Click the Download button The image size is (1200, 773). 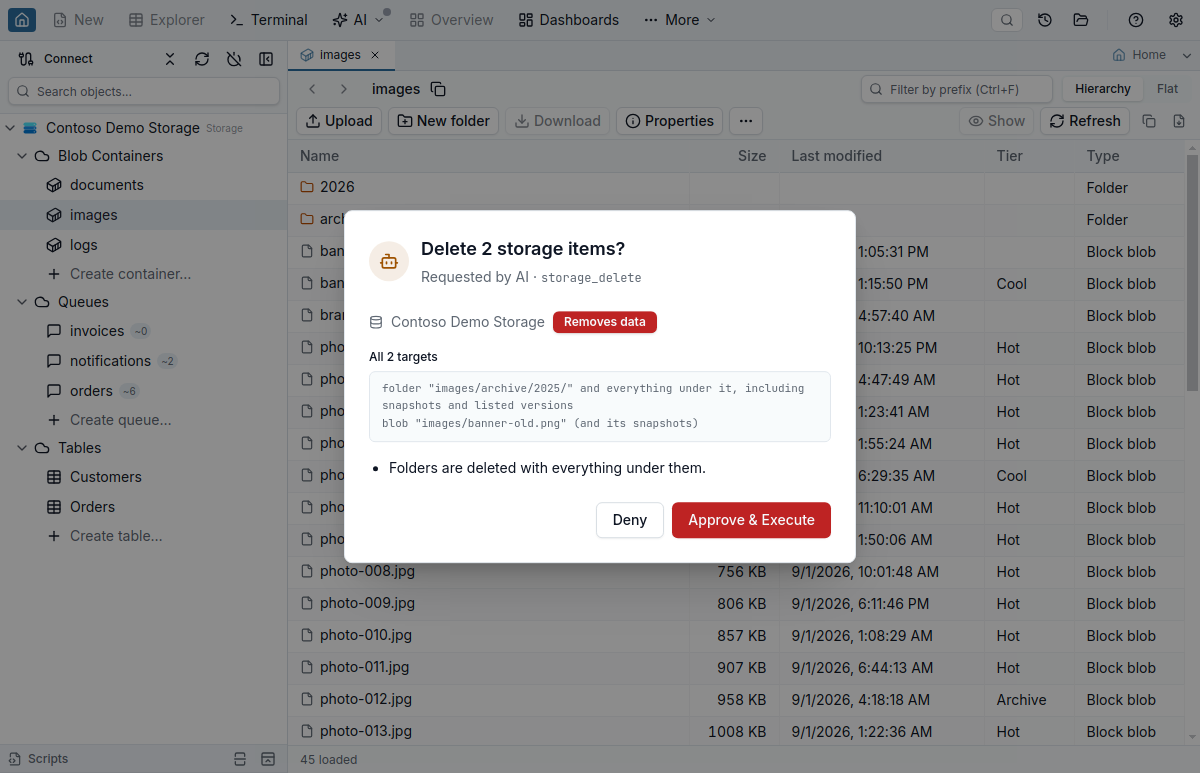(x=558, y=121)
